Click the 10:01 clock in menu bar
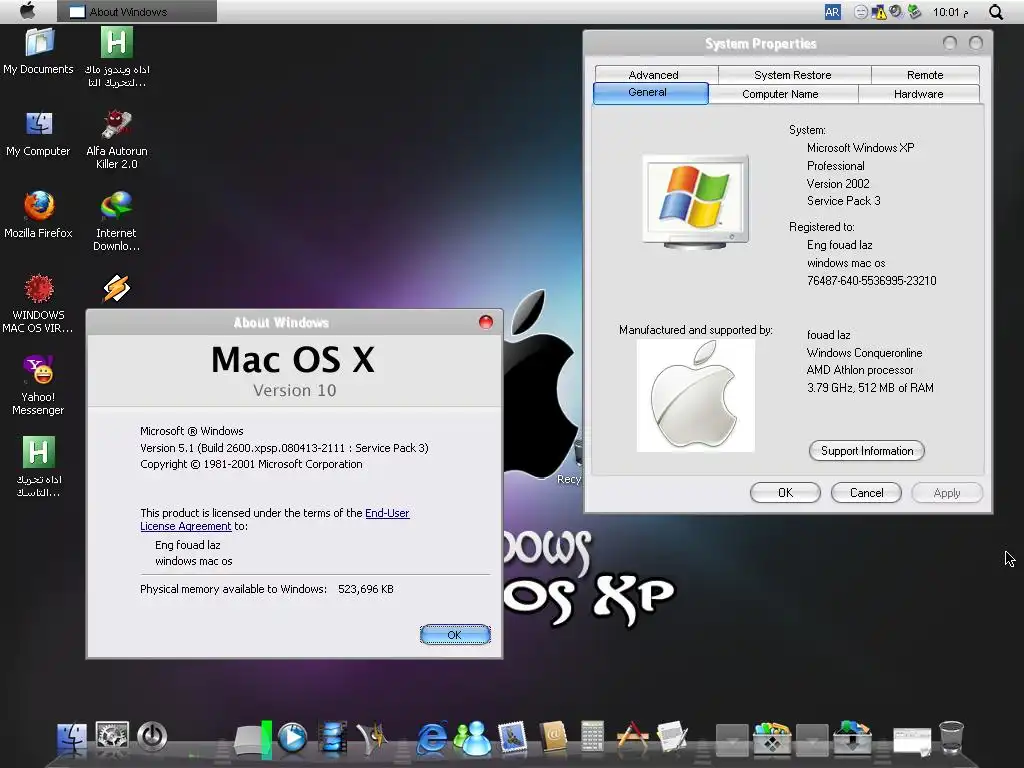Screen dimensions: 1024x768 [951, 12]
